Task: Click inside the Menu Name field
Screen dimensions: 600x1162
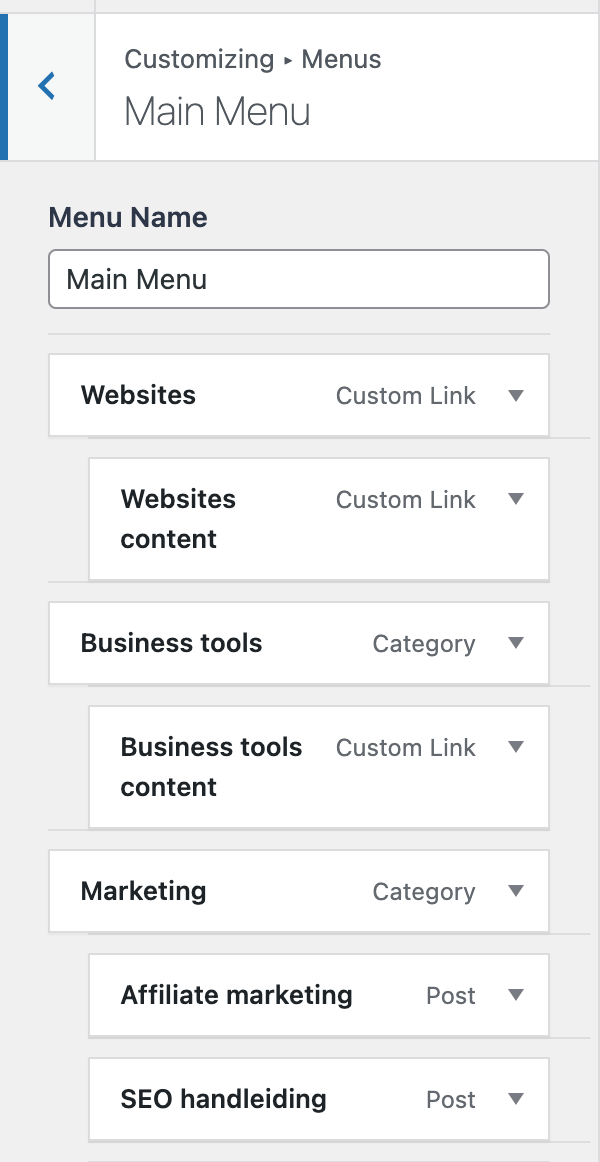Action: click(x=299, y=279)
